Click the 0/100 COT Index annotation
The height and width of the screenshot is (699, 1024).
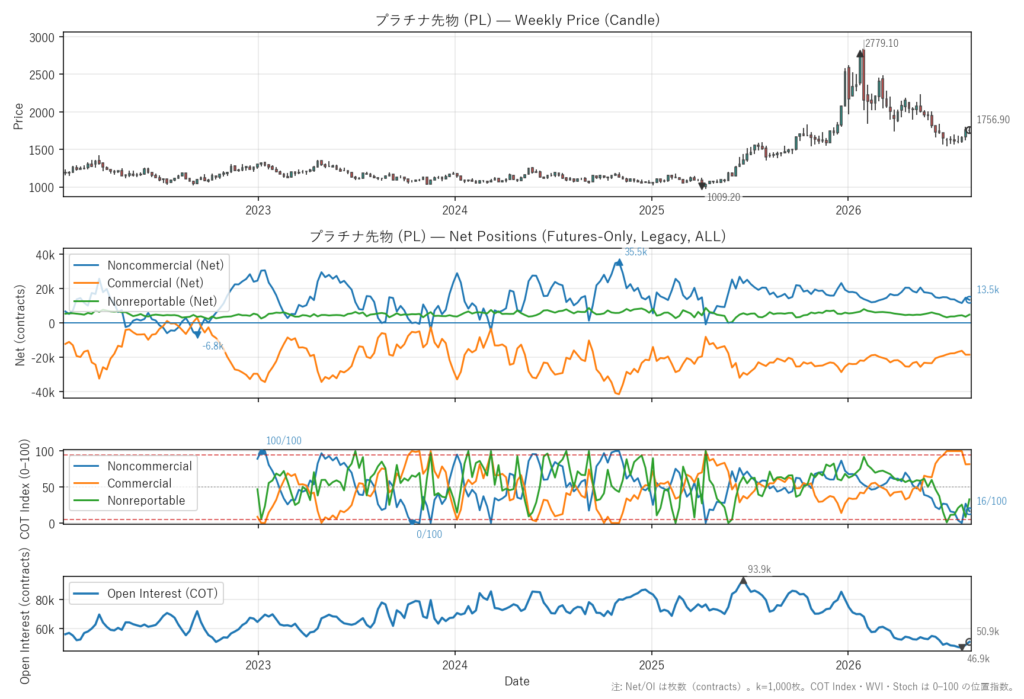429,534
